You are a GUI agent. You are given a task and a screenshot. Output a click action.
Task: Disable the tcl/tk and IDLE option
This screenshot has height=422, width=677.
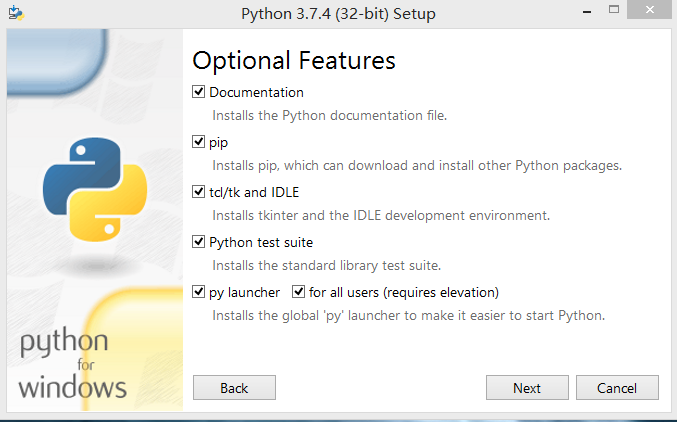pos(198,192)
